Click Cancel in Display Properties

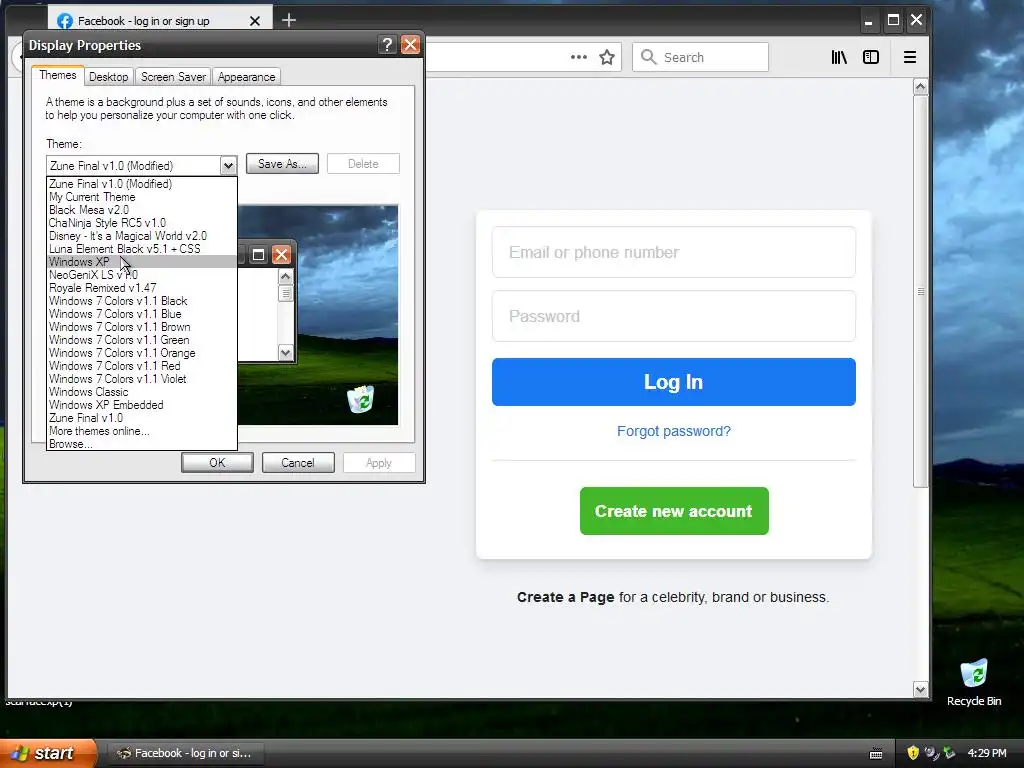pyautogui.click(x=298, y=463)
